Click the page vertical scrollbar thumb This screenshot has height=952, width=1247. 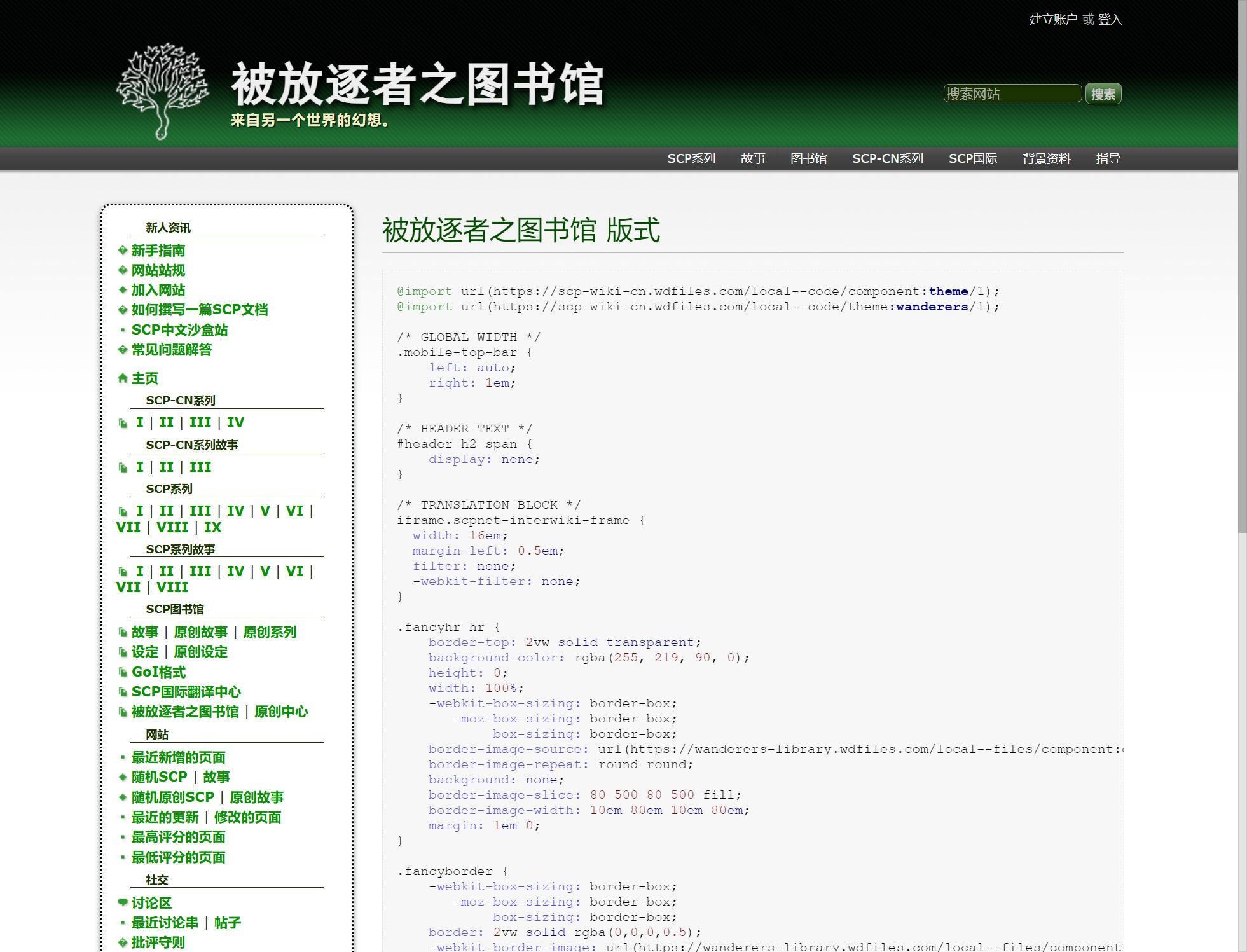pyautogui.click(x=1242, y=267)
